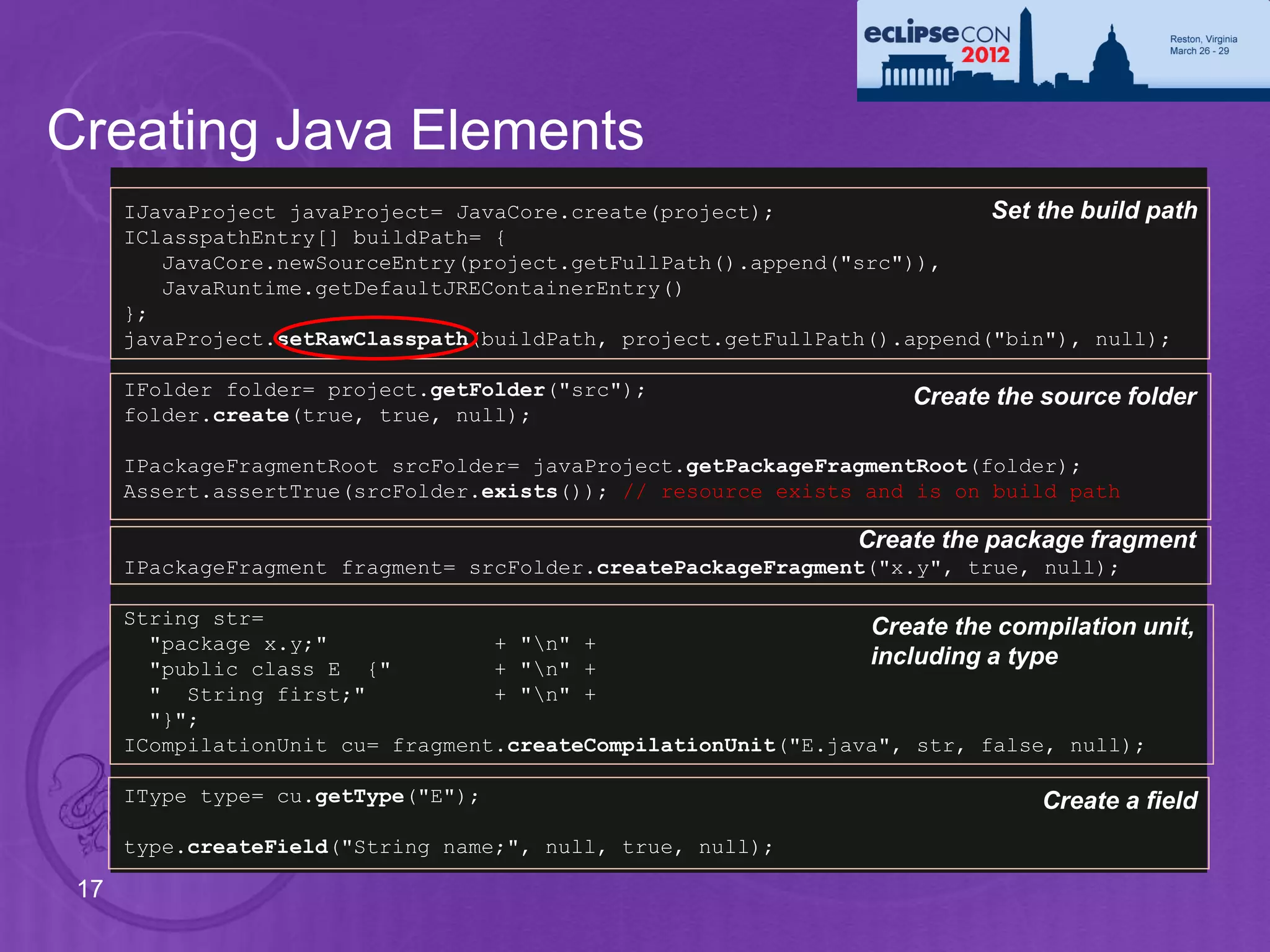Click 'Create the compilation unit, including a type' caption
The image size is (1270, 952).
click(x=1032, y=641)
